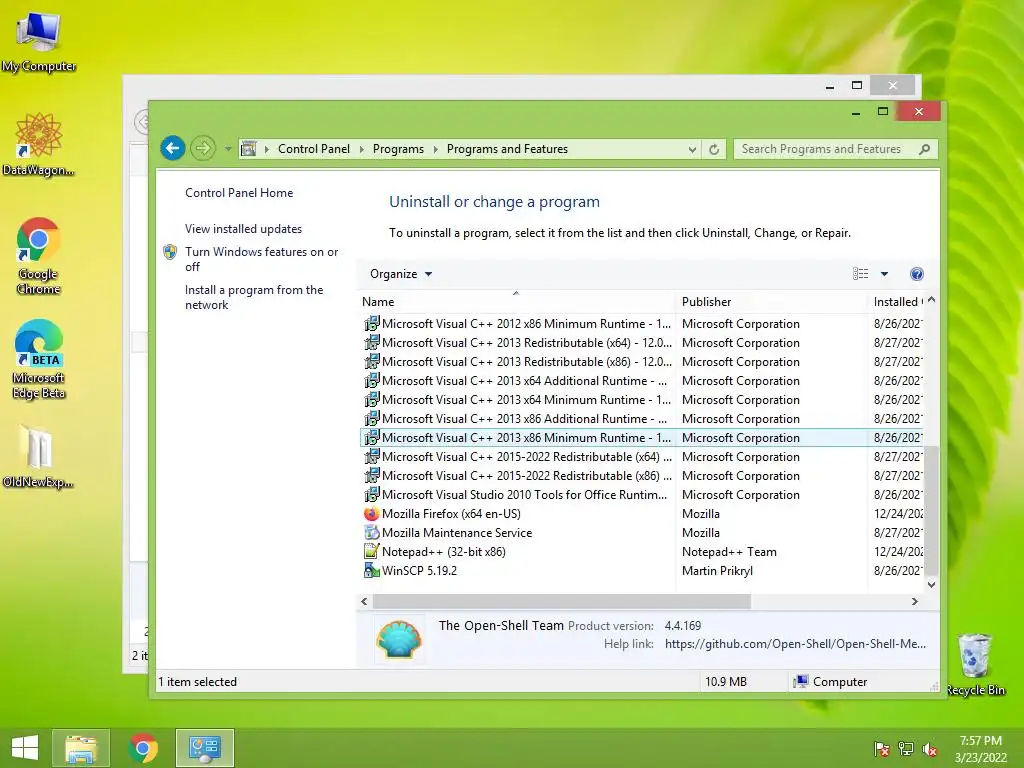
Task: Select Visual C++ 2013 Redistributable (x64) row
Action: [642, 343]
